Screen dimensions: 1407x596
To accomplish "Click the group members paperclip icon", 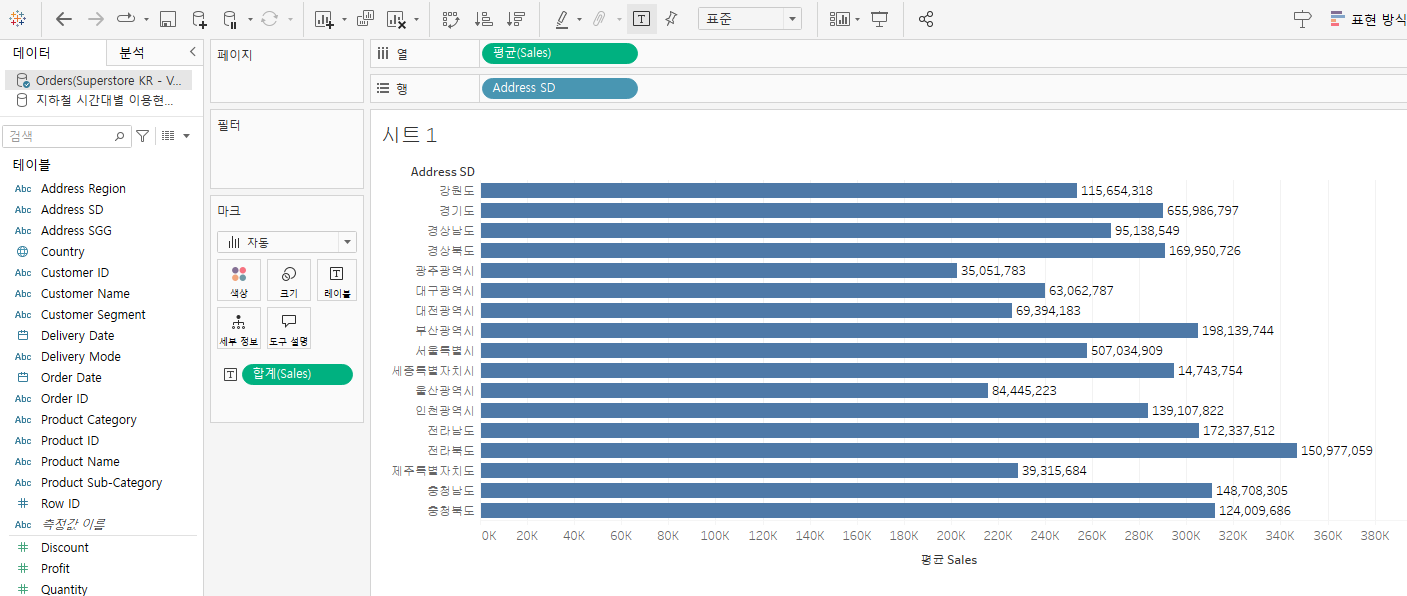I will pyautogui.click(x=600, y=19).
